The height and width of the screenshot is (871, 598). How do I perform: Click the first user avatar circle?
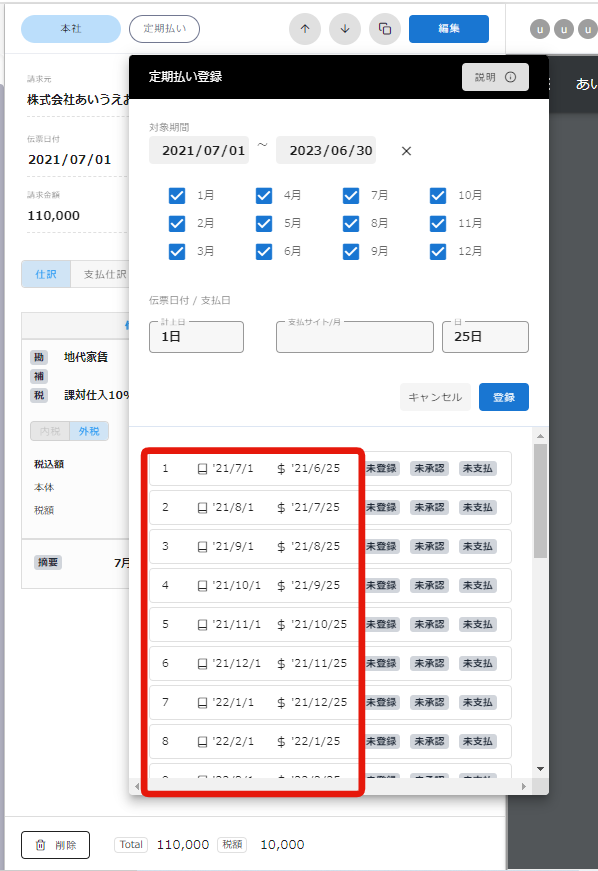click(x=540, y=29)
